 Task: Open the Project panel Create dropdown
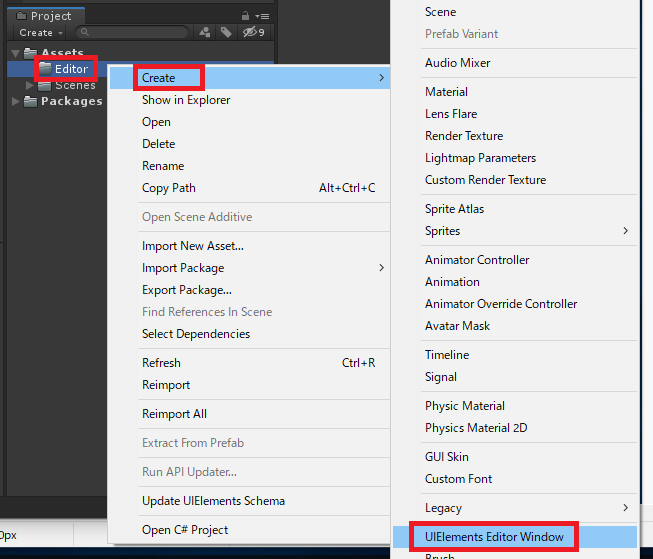coord(41,32)
